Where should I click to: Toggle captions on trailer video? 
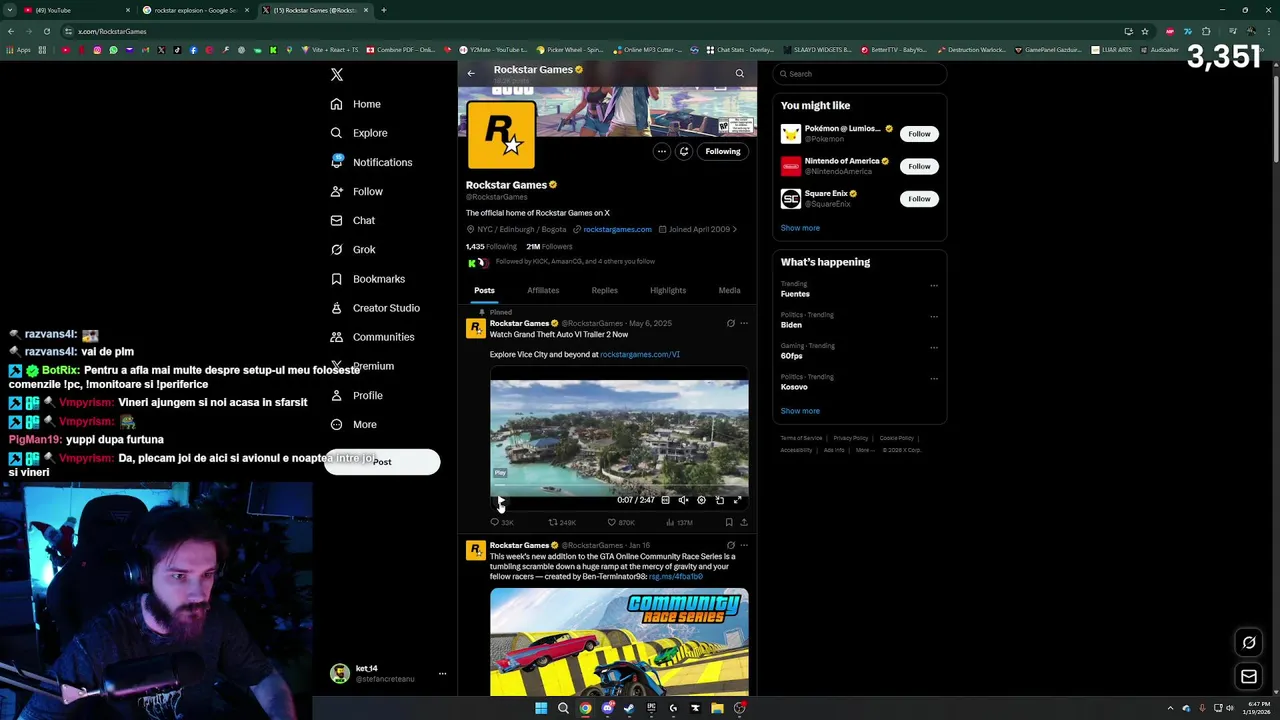[665, 500]
